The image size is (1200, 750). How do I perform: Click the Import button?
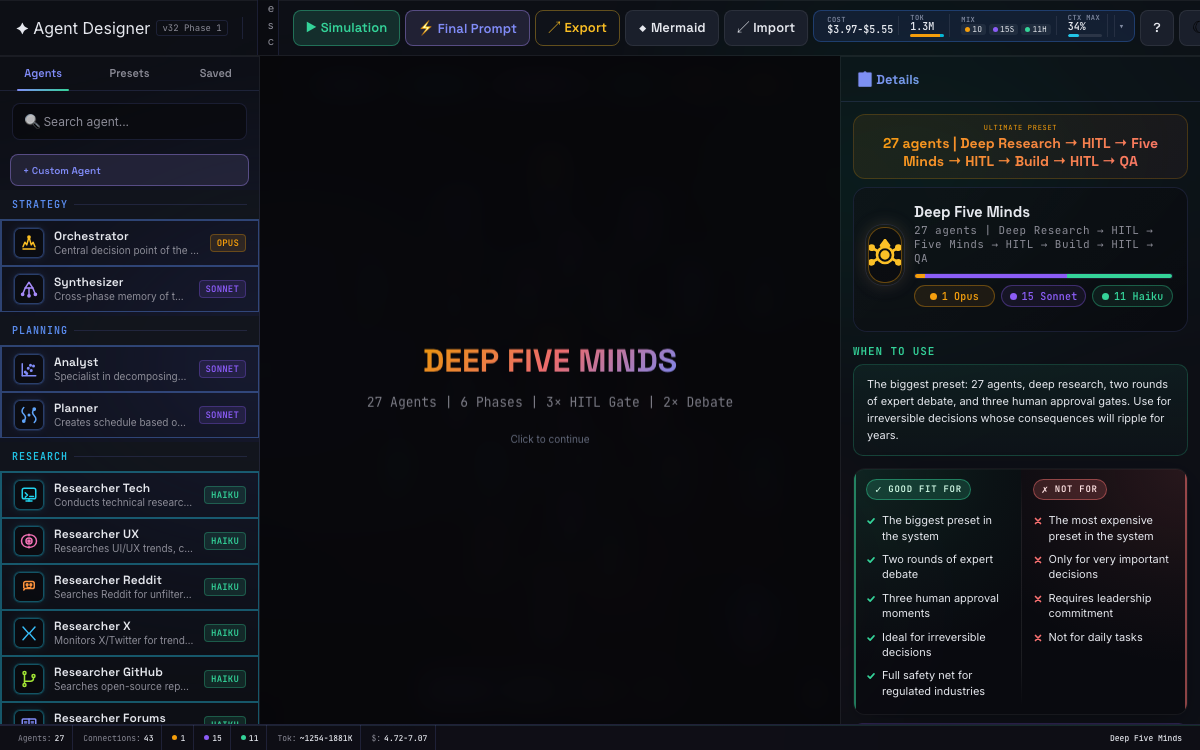click(x=765, y=28)
